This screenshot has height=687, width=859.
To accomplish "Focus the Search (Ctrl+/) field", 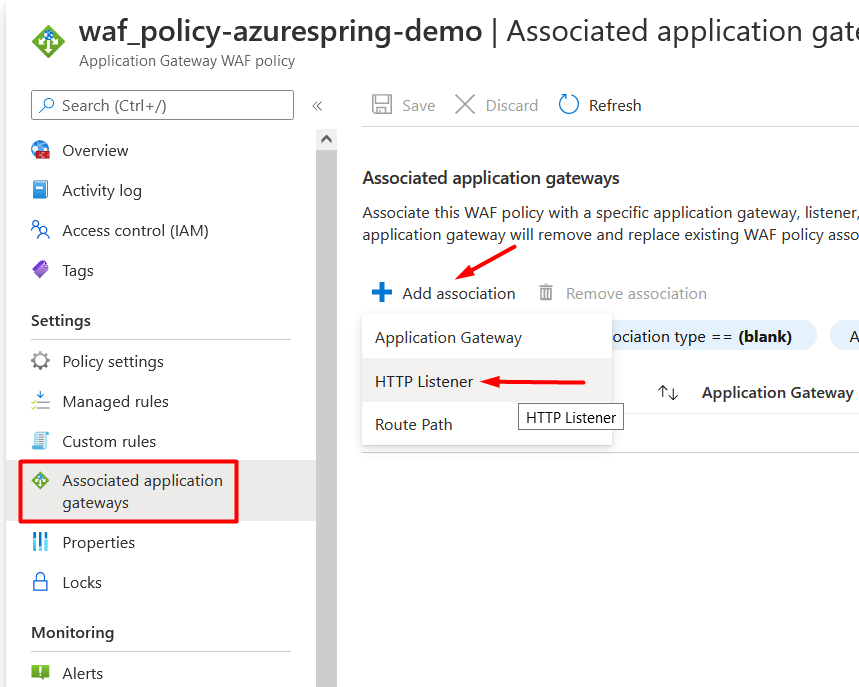I will [x=162, y=105].
